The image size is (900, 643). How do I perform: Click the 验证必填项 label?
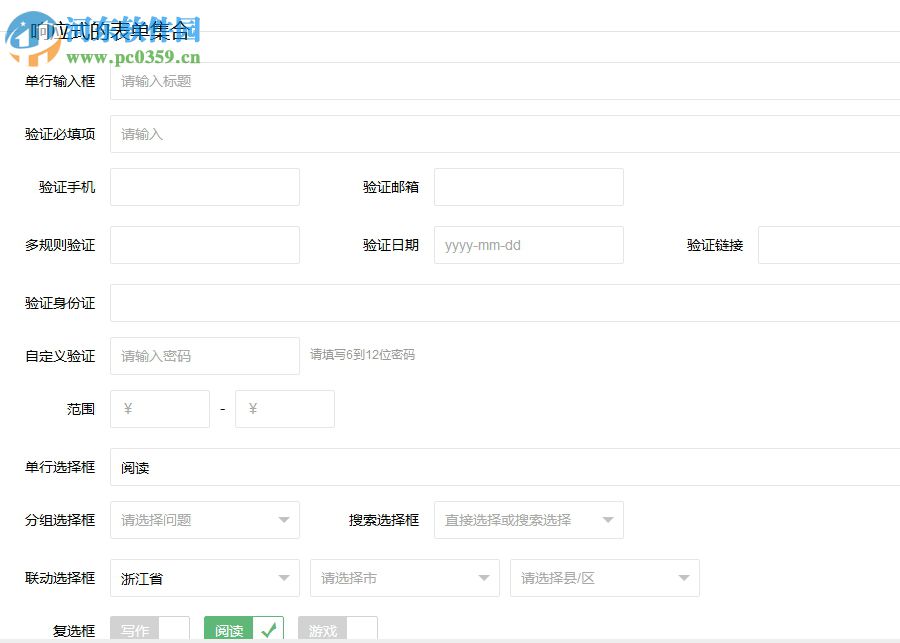pos(60,134)
